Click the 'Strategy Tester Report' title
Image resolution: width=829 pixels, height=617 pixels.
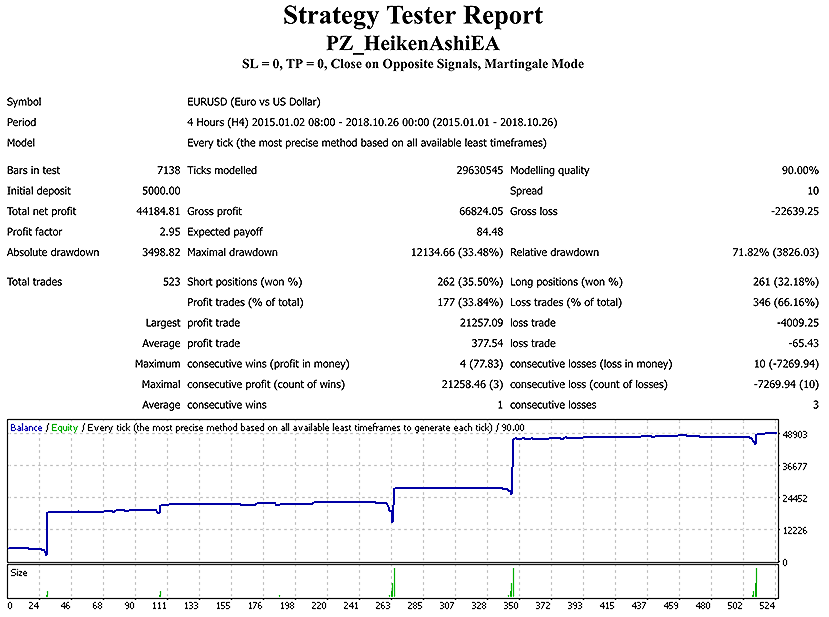tap(413, 16)
